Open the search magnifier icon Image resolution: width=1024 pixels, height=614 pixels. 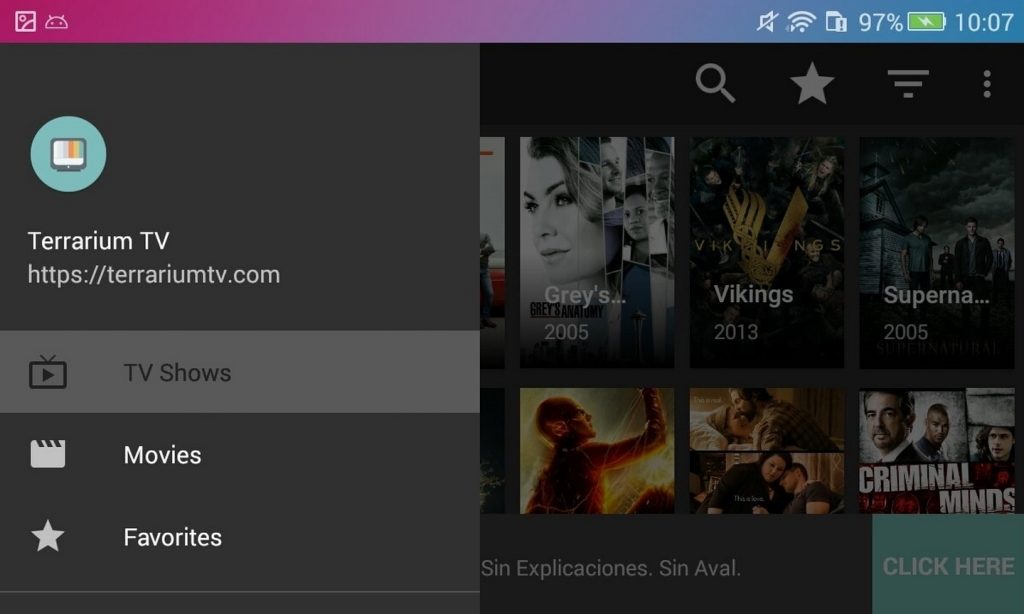715,83
